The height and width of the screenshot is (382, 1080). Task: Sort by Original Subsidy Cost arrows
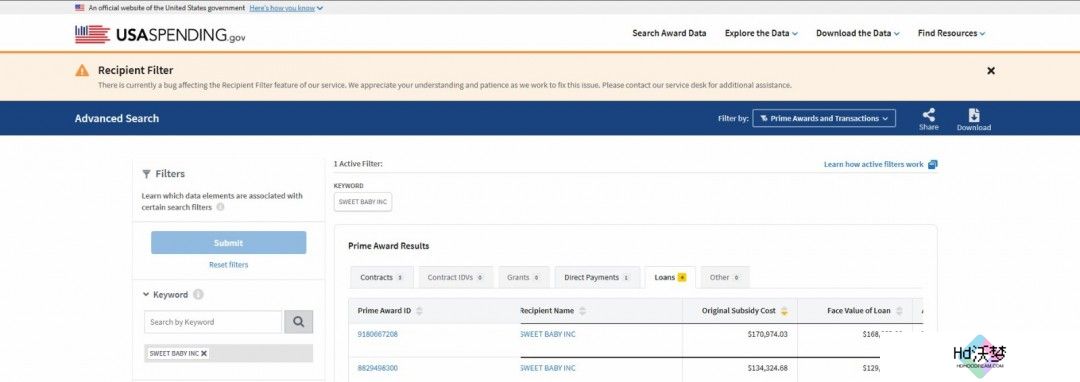pyautogui.click(x=784, y=311)
